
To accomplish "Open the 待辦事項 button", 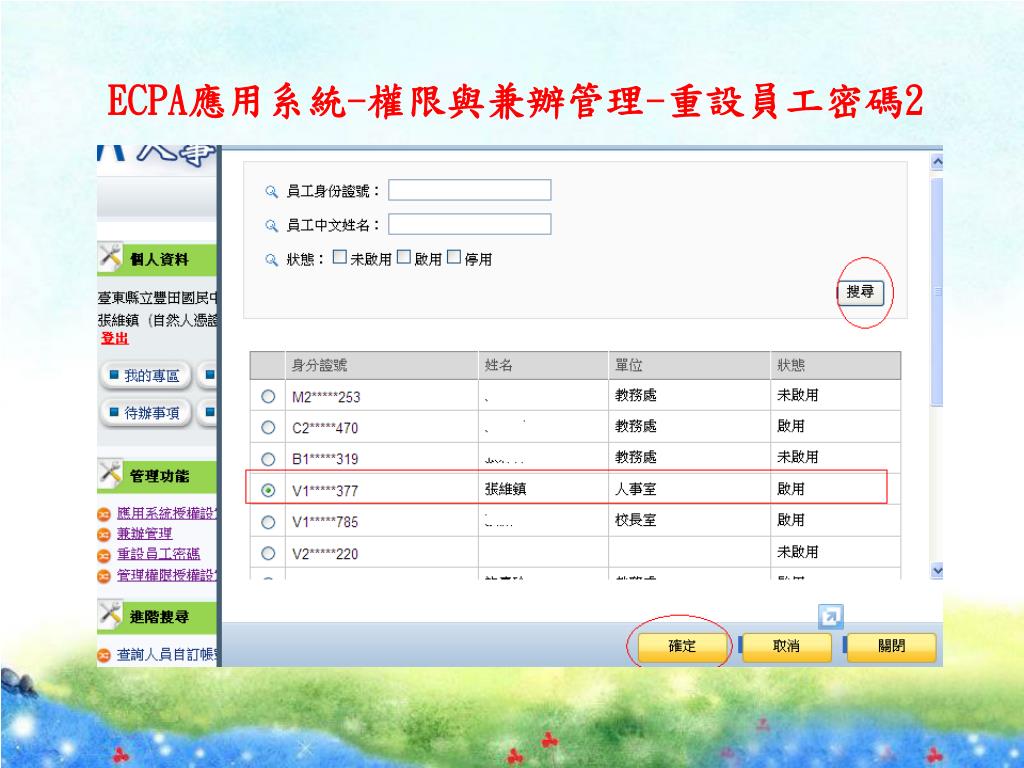I will click(x=145, y=413).
